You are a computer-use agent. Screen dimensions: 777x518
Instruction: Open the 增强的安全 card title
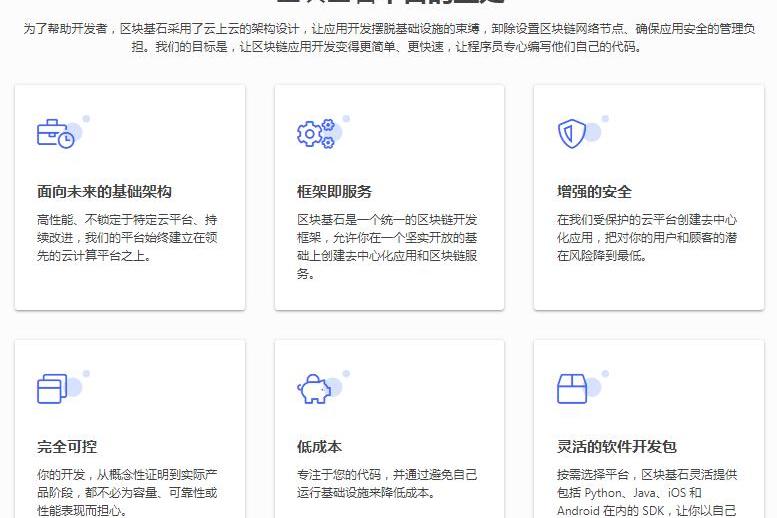[x=594, y=192]
